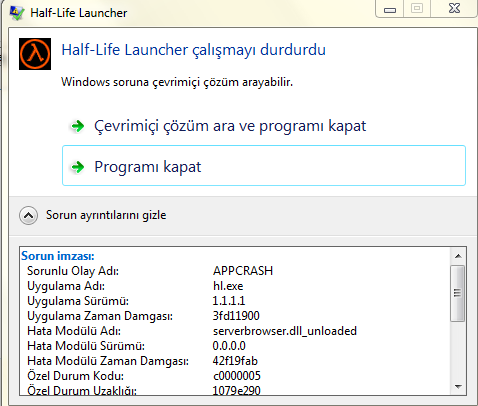The height and width of the screenshot is (406, 478).
Task: Click the Sorun imzası heading
Action: (58, 256)
